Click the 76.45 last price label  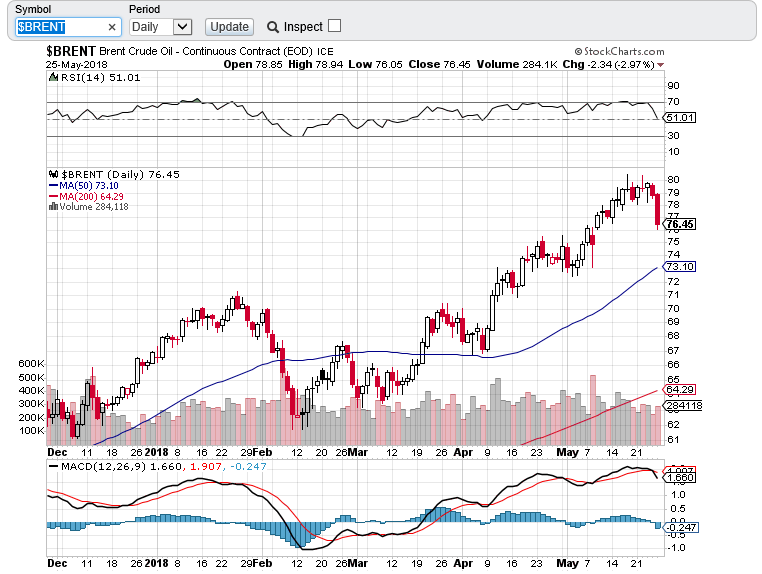680,224
